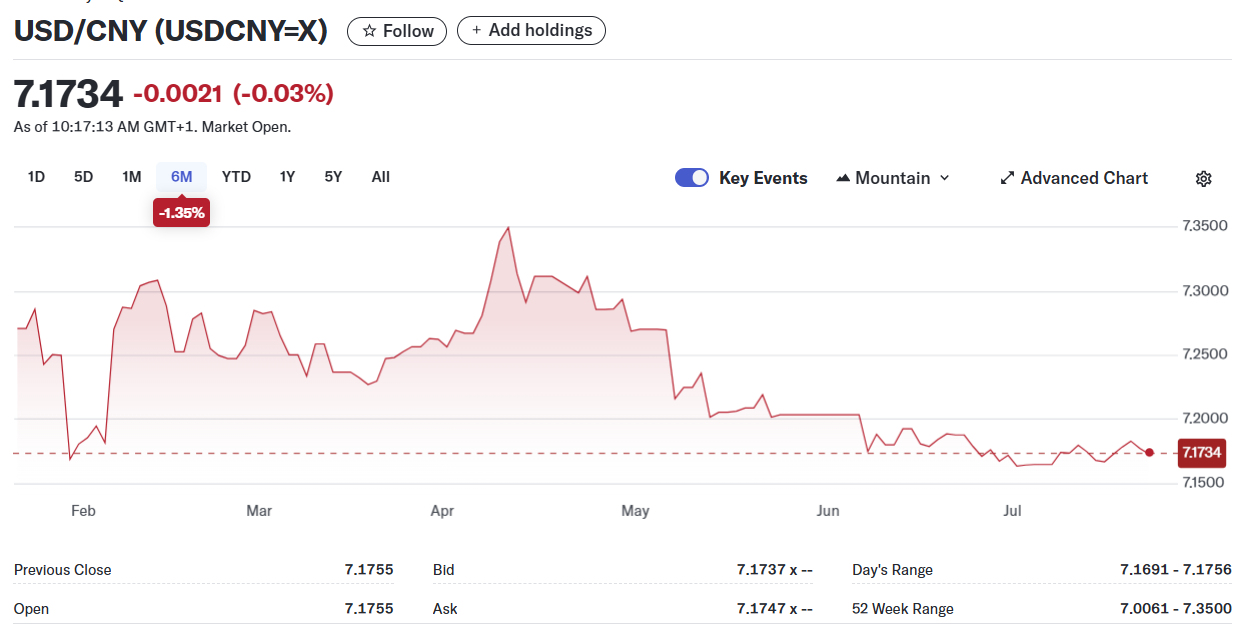This screenshot has width=1253, height=629.
Task: Click the red 7.1734 price tag on chart
Action: [x=1201, y=453]
